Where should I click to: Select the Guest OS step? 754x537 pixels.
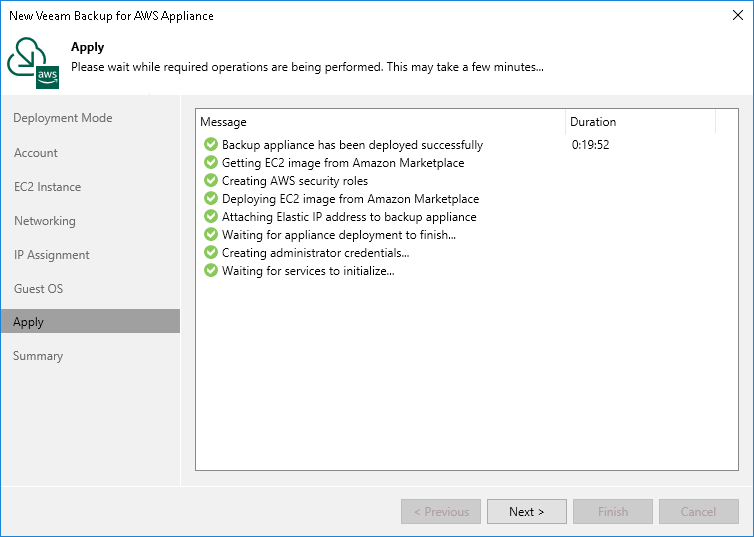point(38,289)
